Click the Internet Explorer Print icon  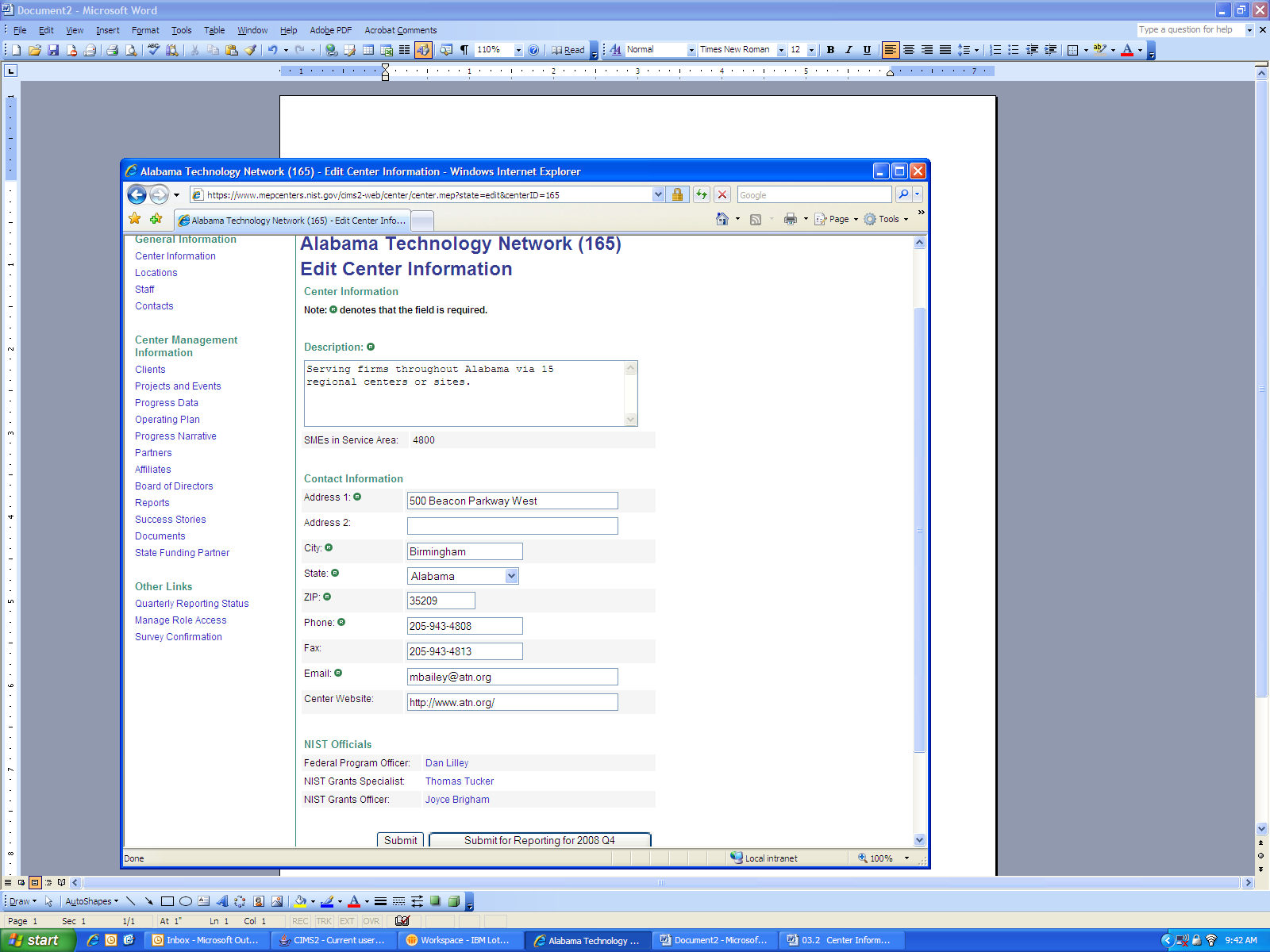[791, 219]
